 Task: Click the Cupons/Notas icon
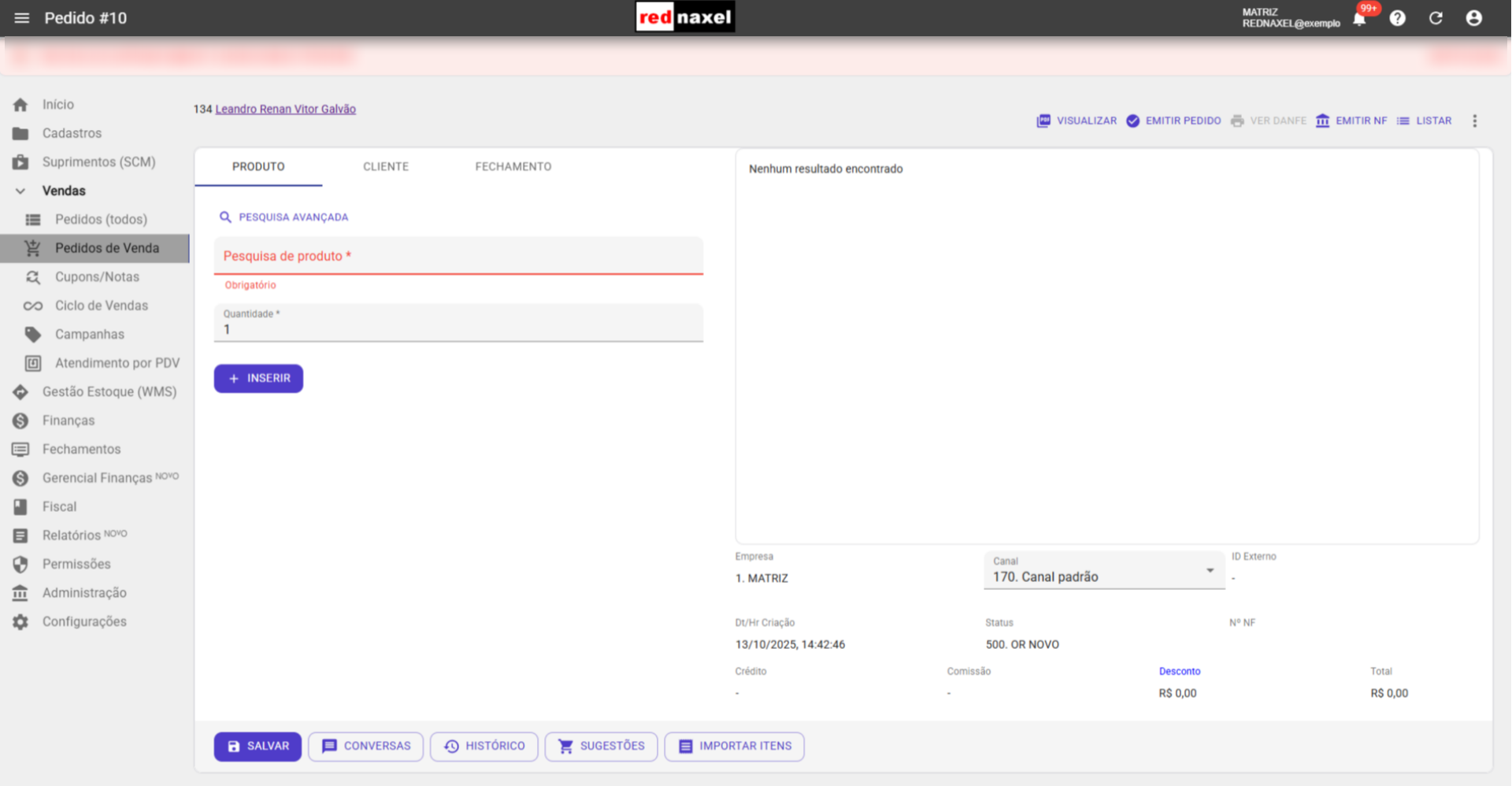coord(33,277)
